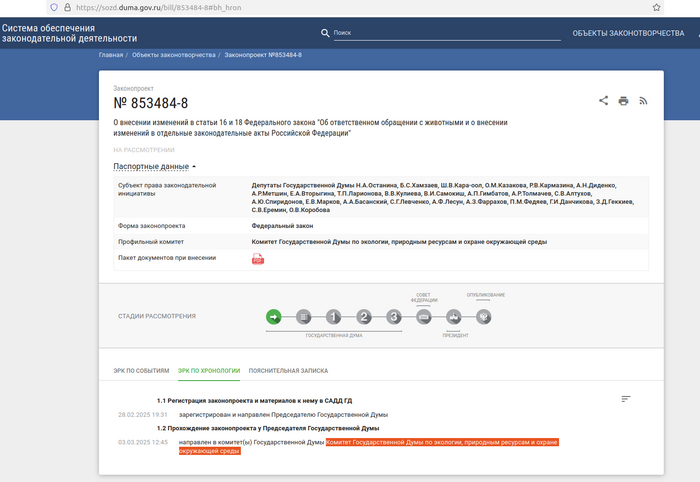Click the 03.03.2025 12:45 timestamp
This screenshot has height=482, width=700.
tap(142, 442)
